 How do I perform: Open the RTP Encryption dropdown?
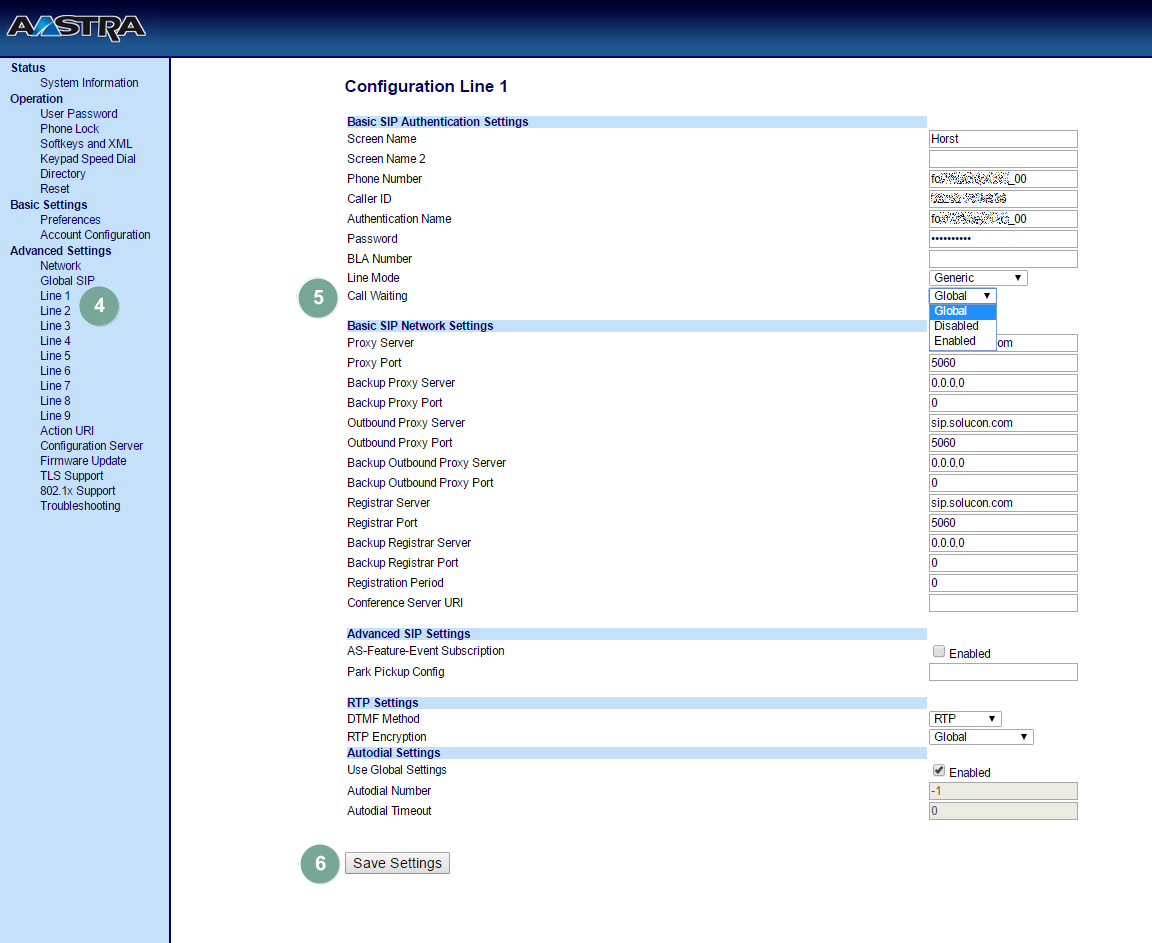(x=980, y=737)
